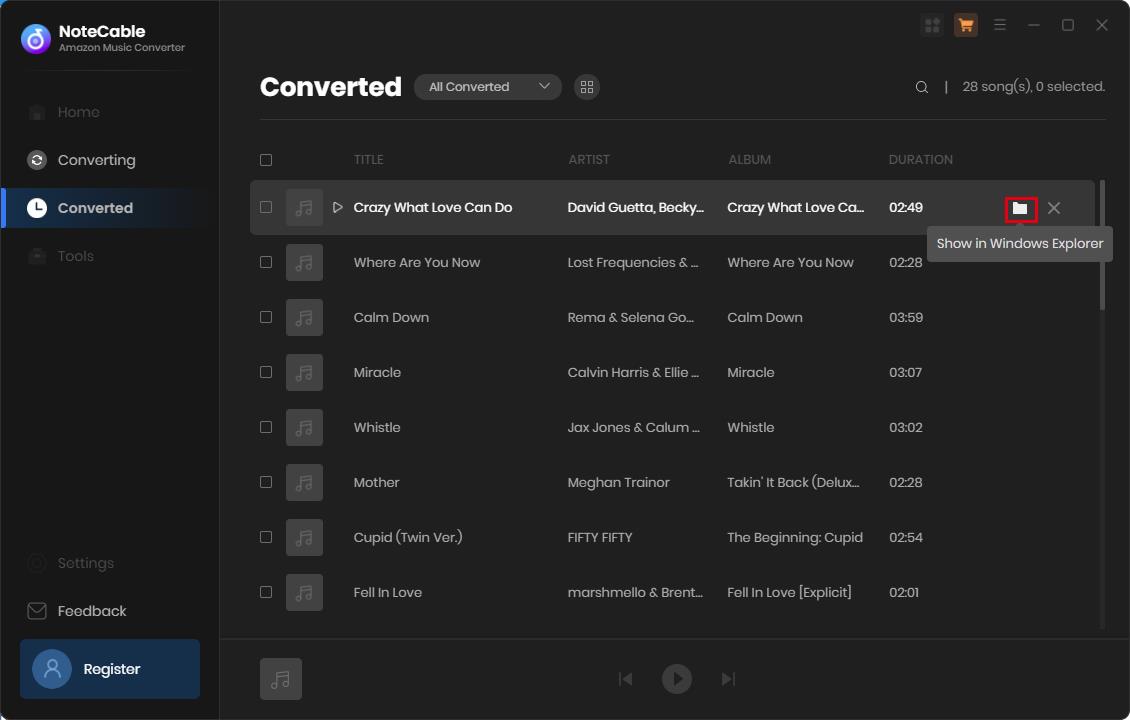Select the song title Calm Down
This screenshot has height=720, width=1130.
coord(391,317)
